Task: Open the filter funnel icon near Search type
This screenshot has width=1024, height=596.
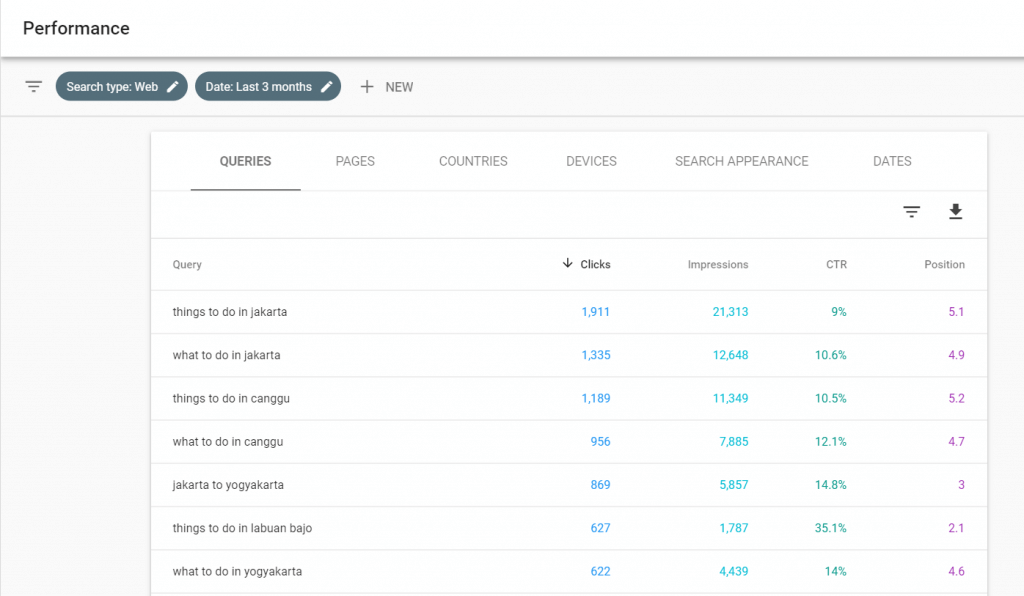Action: 33,86
